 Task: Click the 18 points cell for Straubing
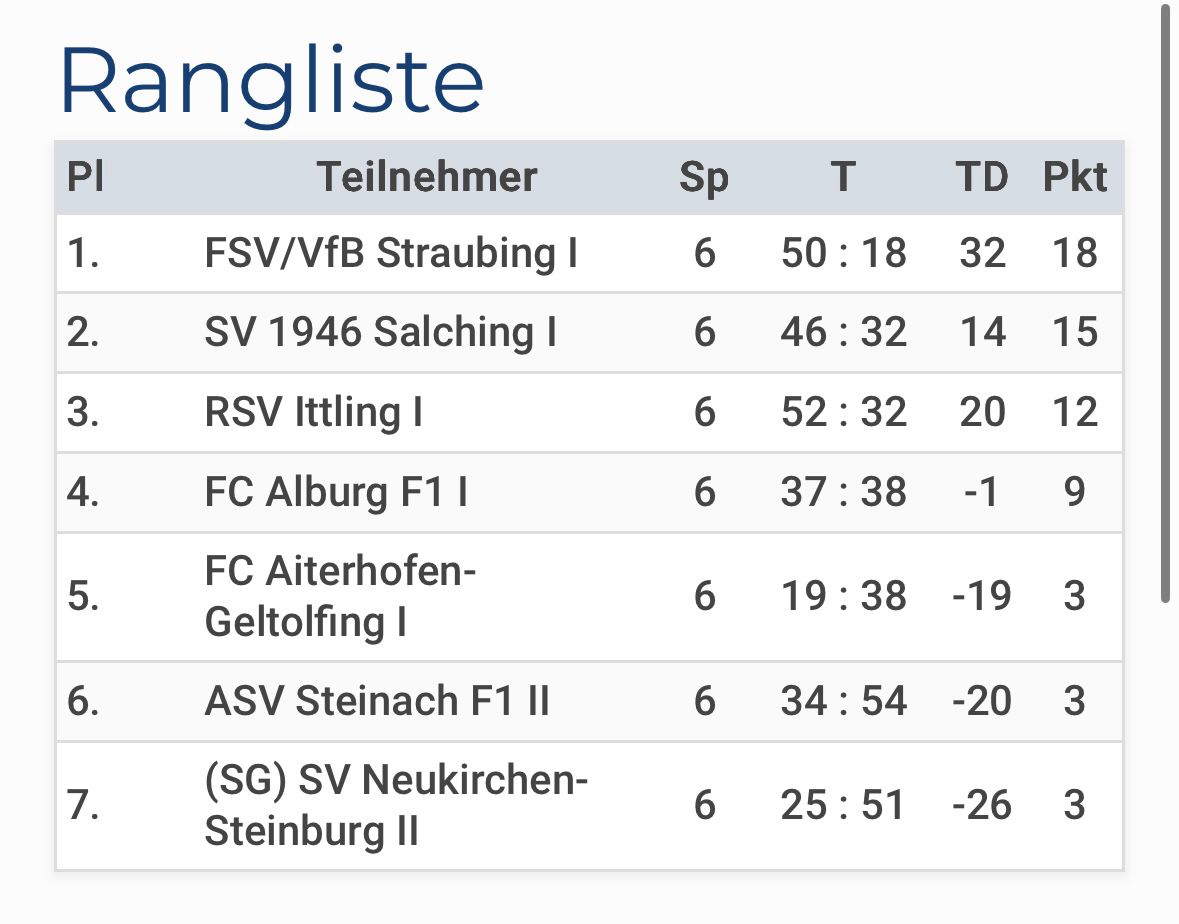[x=1074, y=253]
